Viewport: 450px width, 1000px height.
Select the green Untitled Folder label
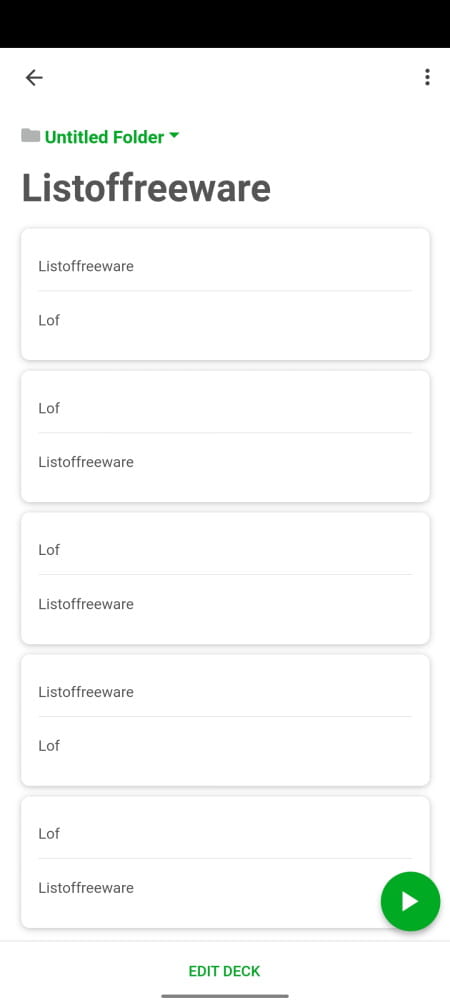105,137
